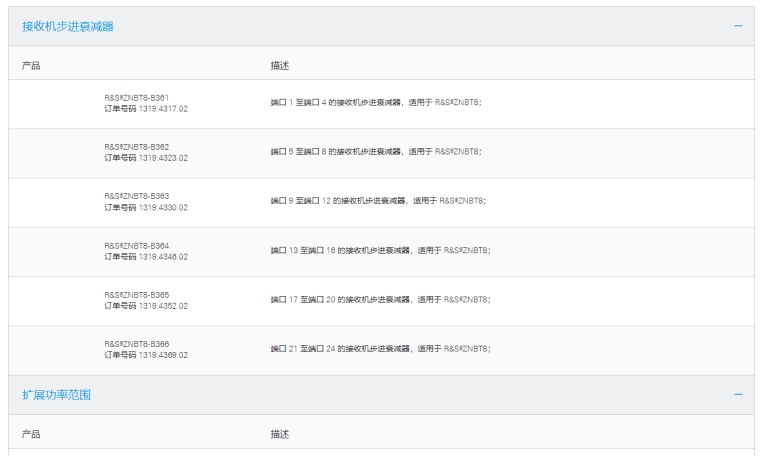Collapse 扩展功率范围 section with minus icon
760x456 pixels.
coord(738,395)
